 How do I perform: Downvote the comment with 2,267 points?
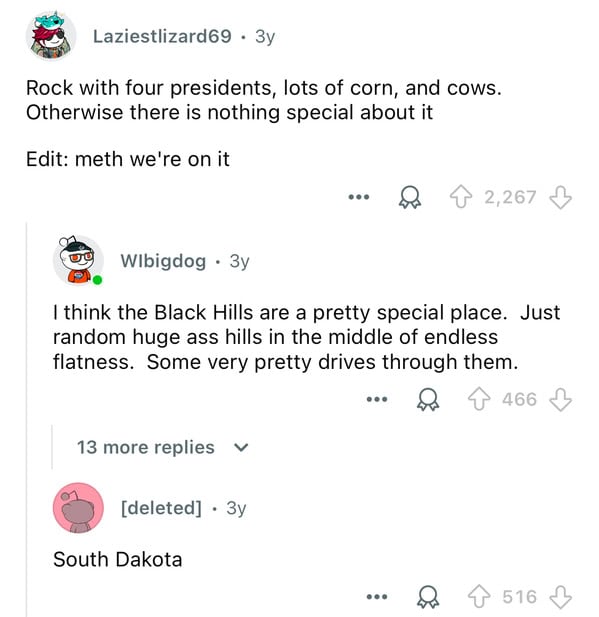pos(560,197)
